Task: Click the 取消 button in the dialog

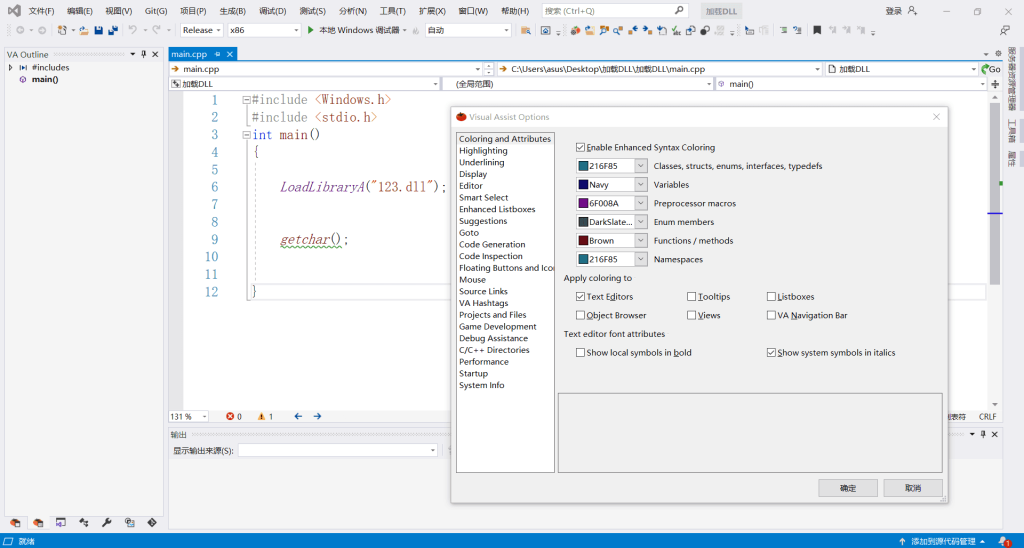Action: 912,488
